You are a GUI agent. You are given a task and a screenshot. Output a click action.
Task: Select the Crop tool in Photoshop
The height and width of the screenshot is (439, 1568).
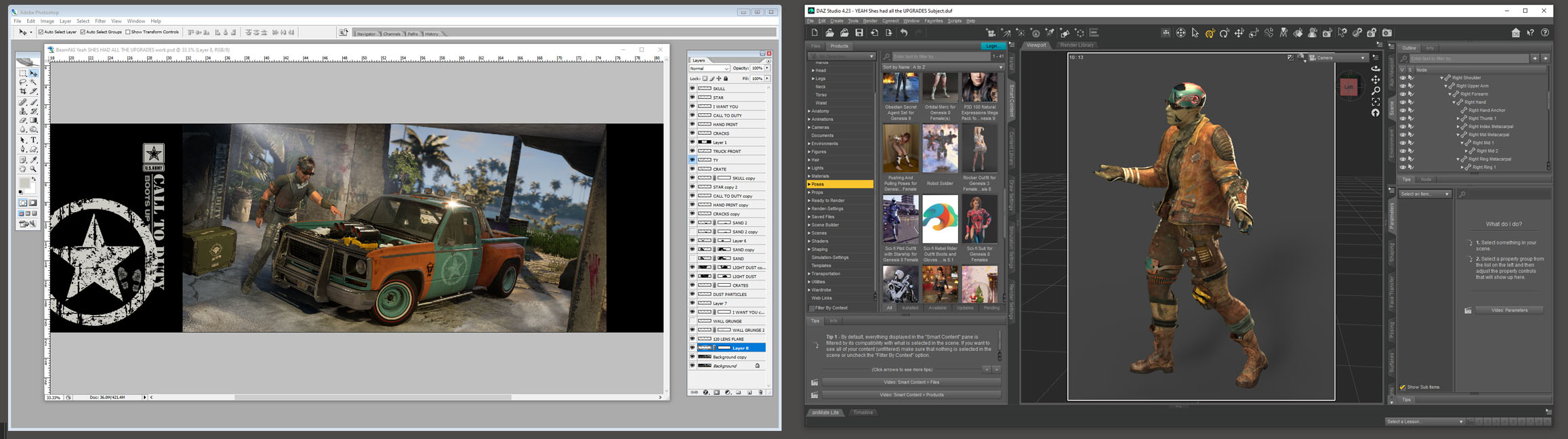[x=23, y=91]
